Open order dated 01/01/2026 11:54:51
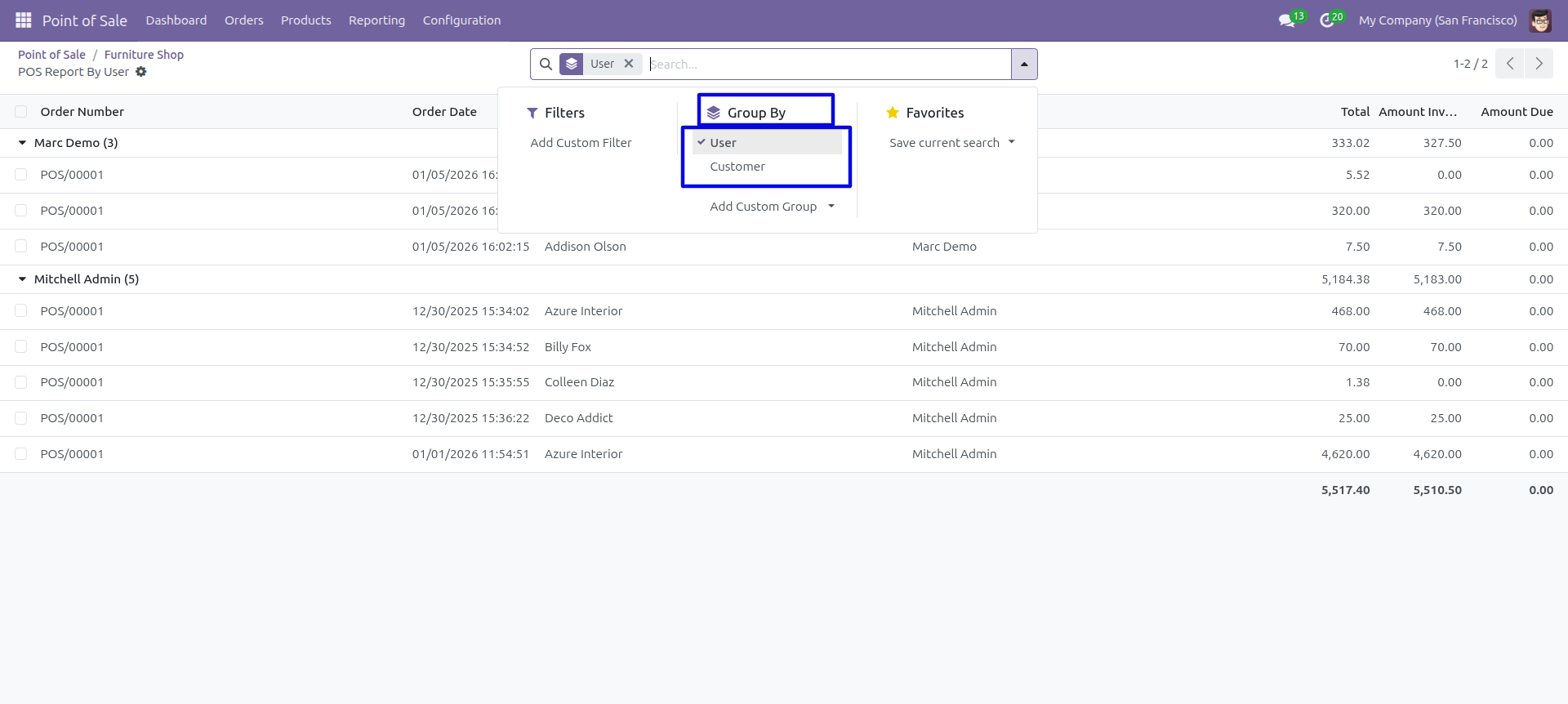The image size is (1568, 704). (x=470, y=454)
